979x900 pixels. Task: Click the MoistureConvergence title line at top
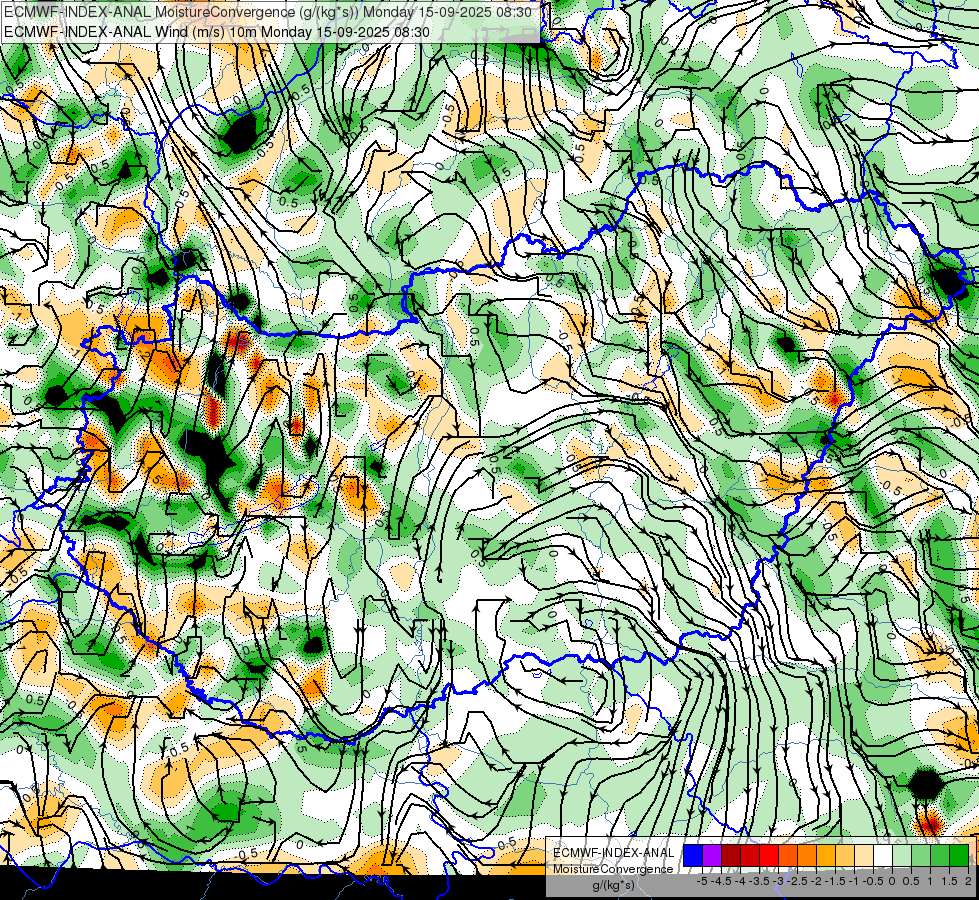click(268, 12)
